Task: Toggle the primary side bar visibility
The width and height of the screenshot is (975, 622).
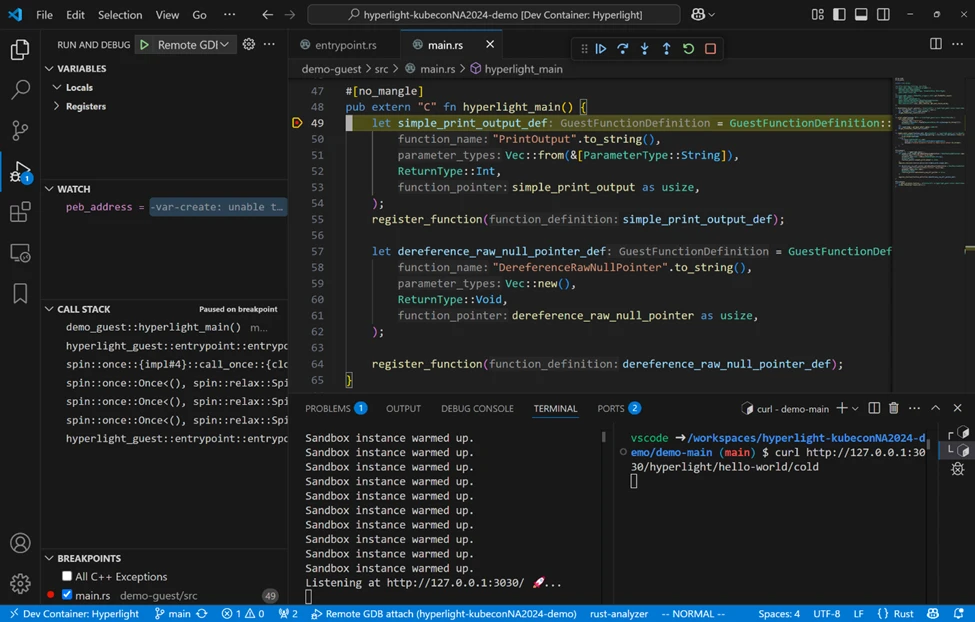Action: 839,14
